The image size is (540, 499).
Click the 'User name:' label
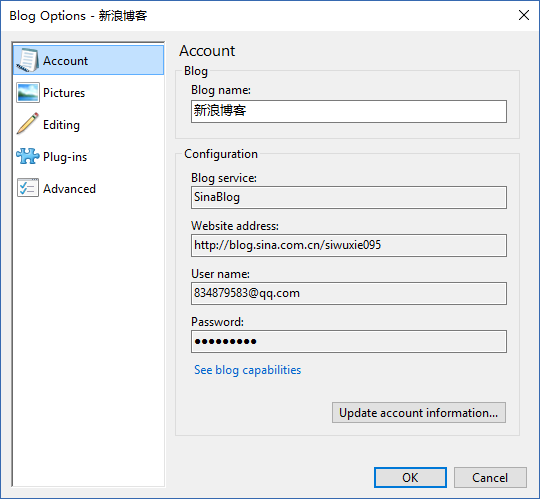(x=220, y=274)
